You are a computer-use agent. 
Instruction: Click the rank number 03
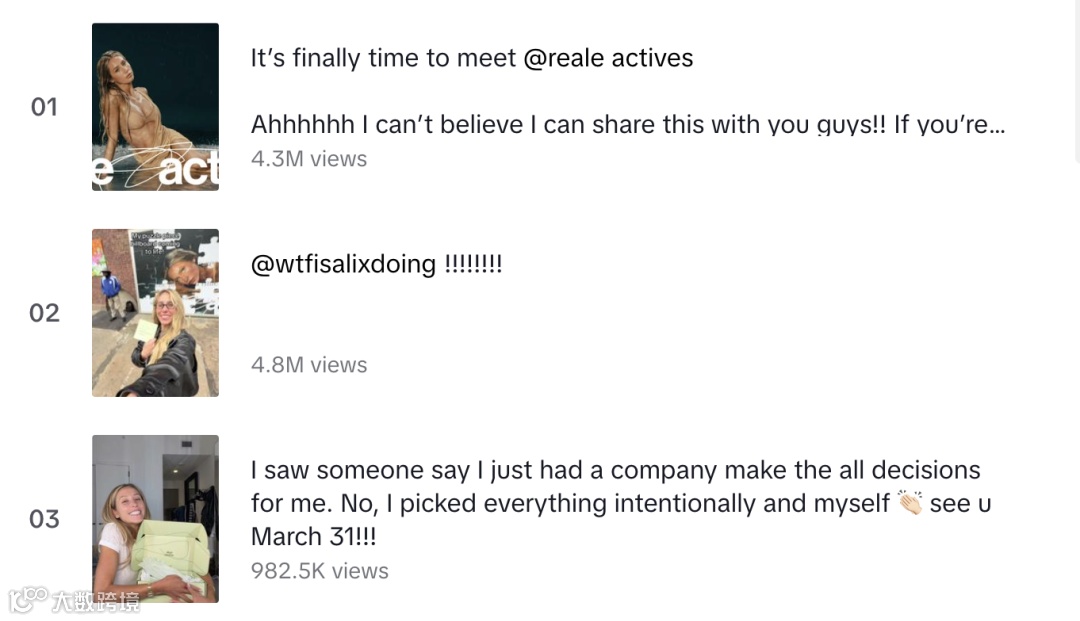click(44, 519)
